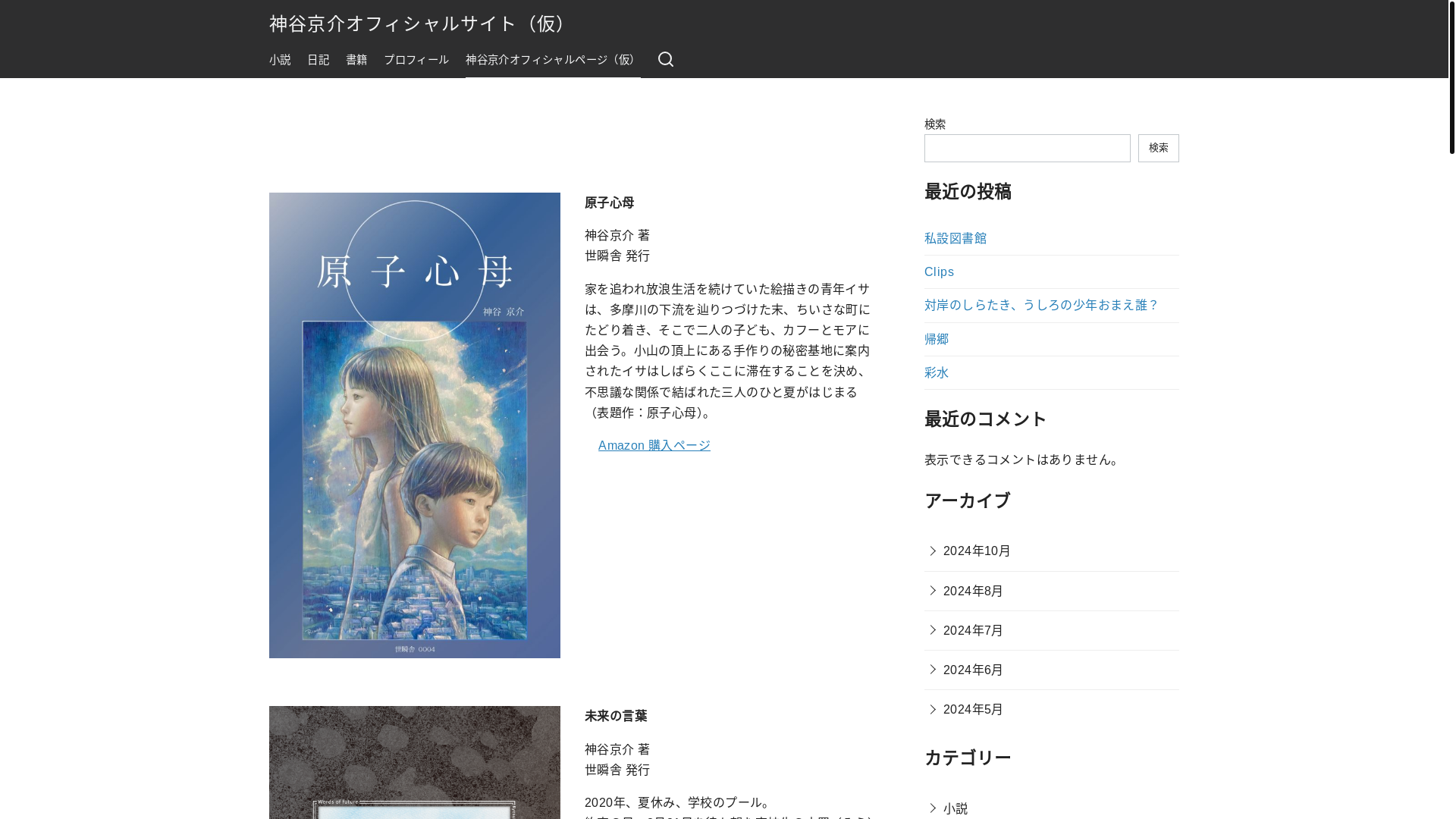The height and width of the screenshot is (819, 1456).
Task: Click the 最近のコメント sidebar heading
Action: (986, 419)
